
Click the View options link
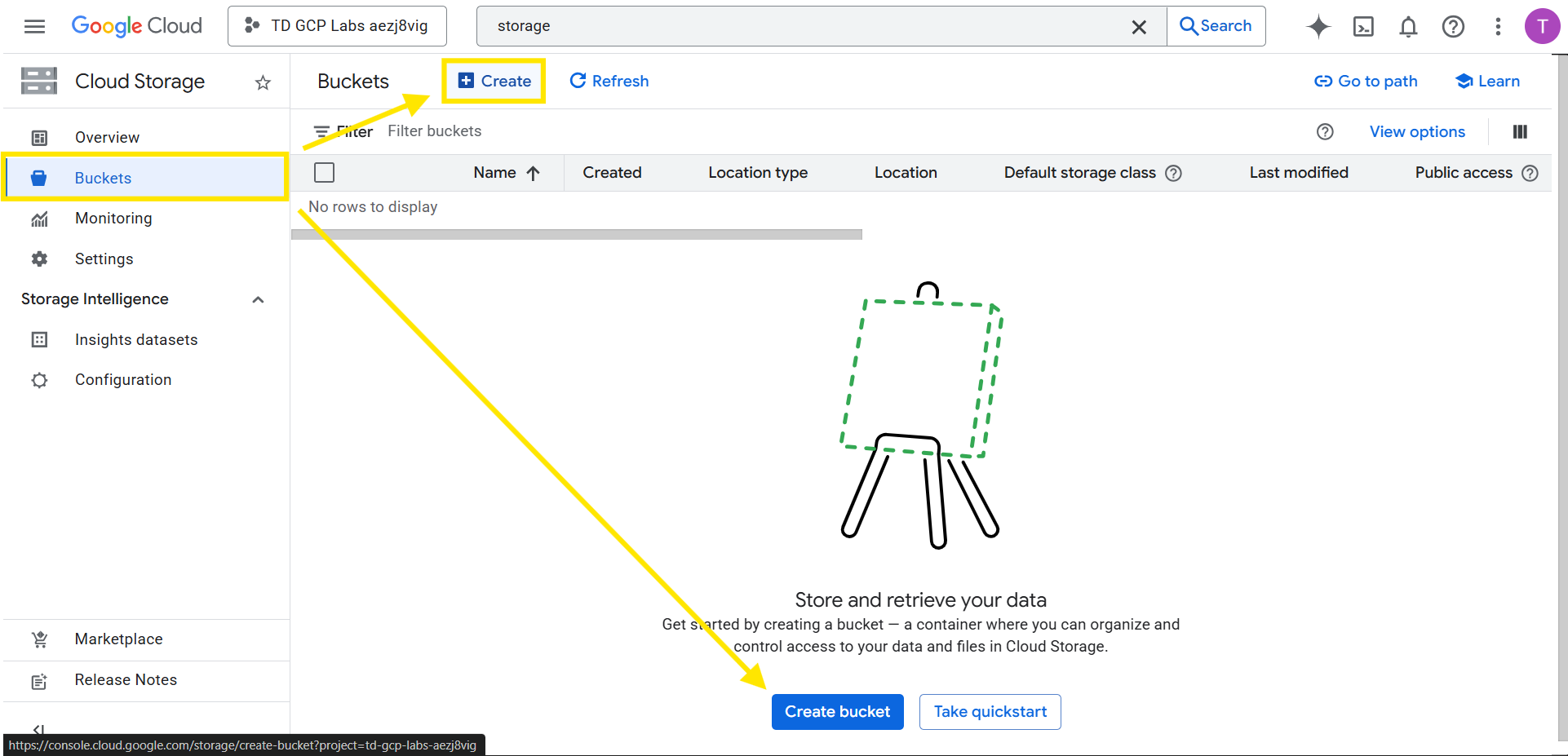[1417, 131]
